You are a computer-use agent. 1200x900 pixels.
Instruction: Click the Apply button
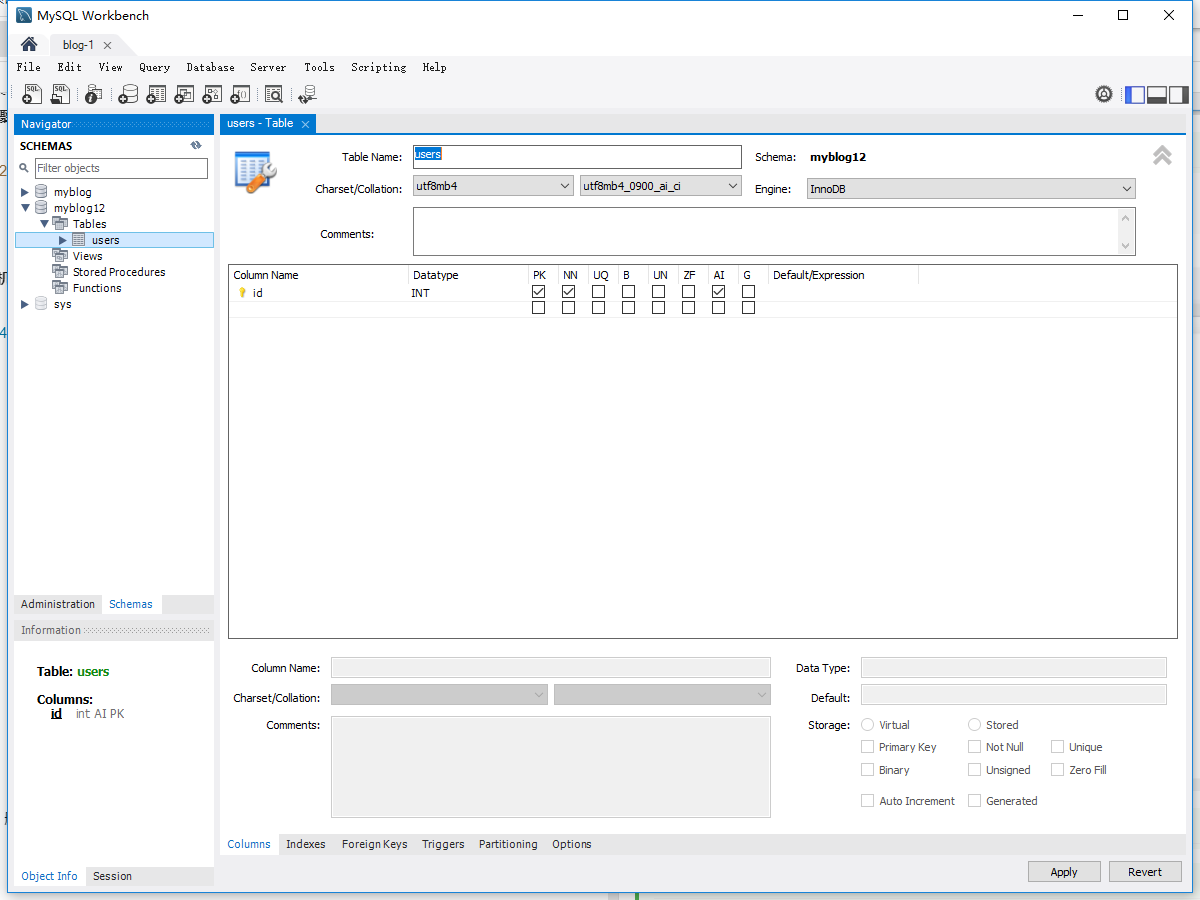[1064, 872]
